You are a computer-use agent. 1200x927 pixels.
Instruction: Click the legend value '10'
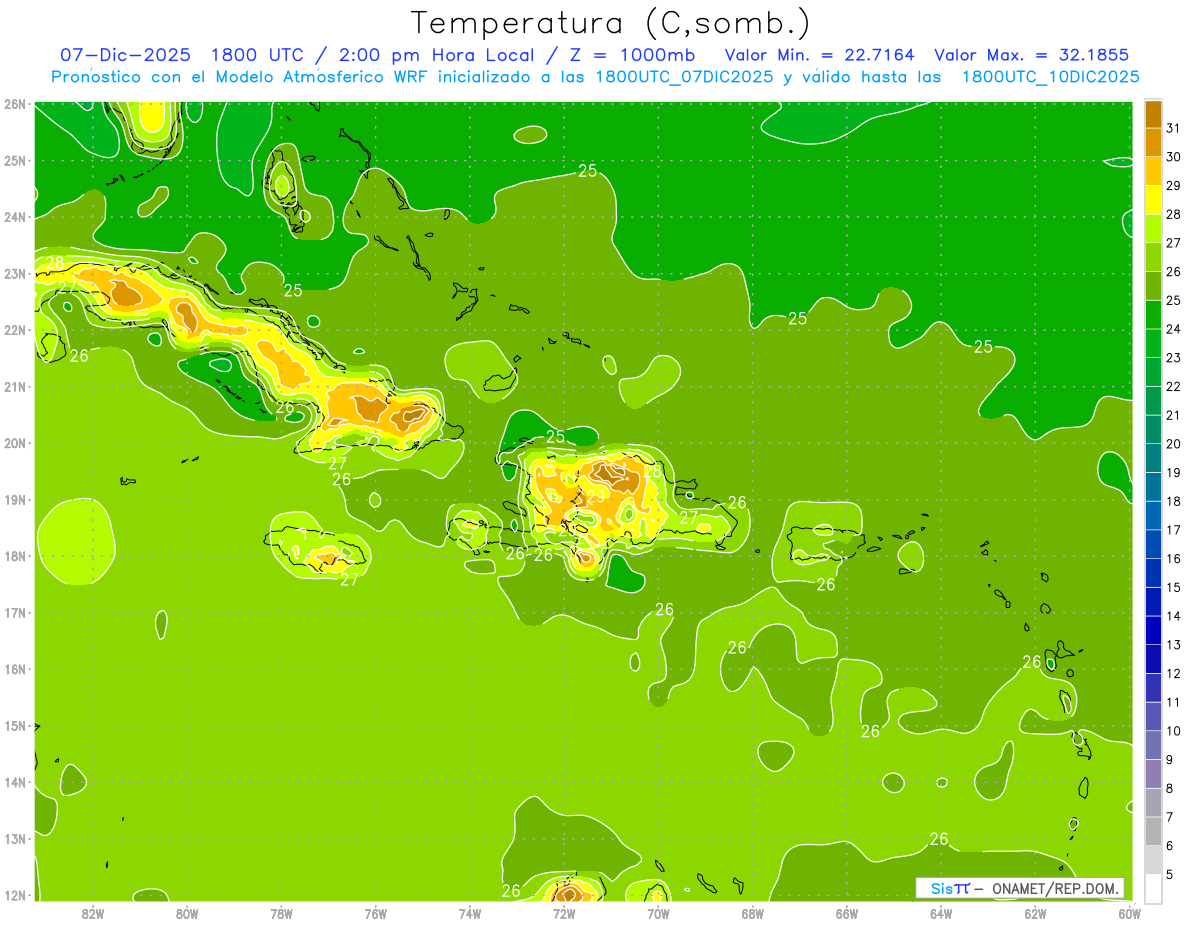pos(1173,731)
